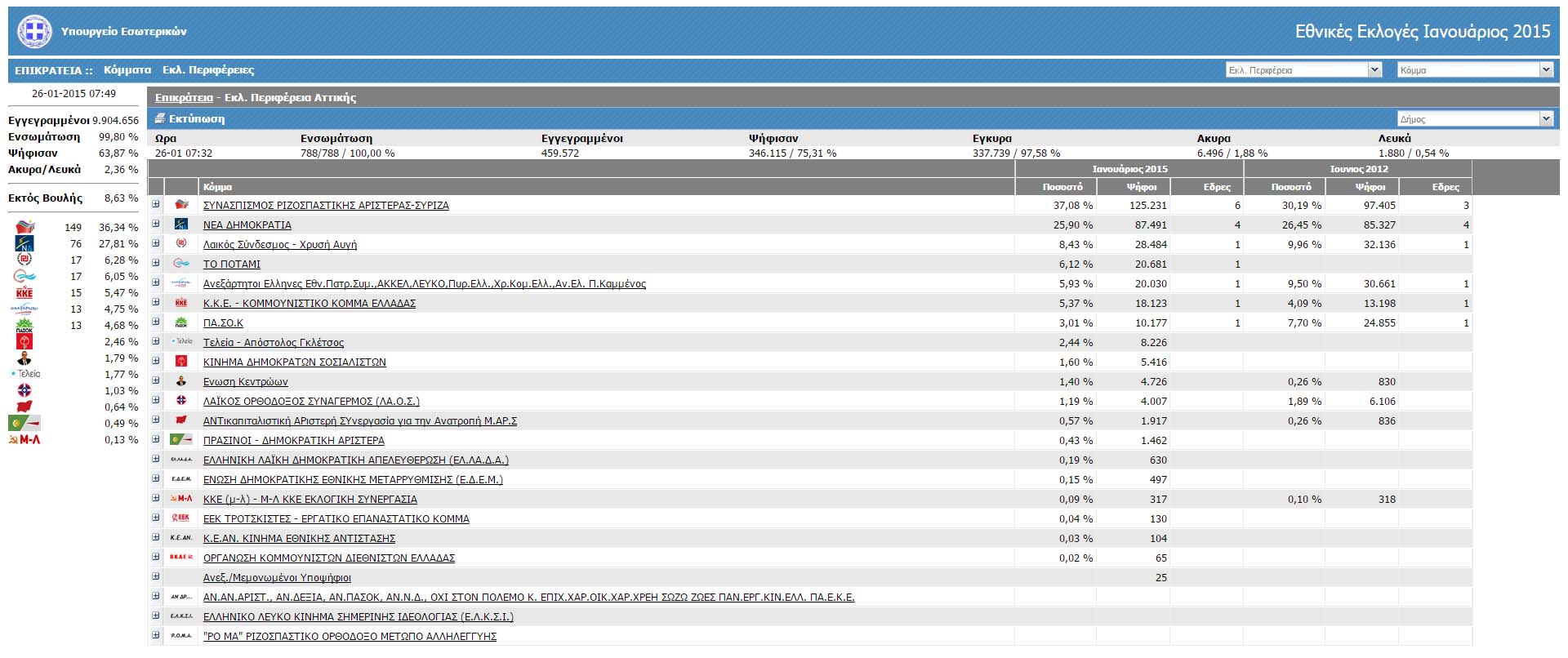1568x658 pixels.
Task: Click the 26-01-2015 07:49 timestamp
Action: 73,94
